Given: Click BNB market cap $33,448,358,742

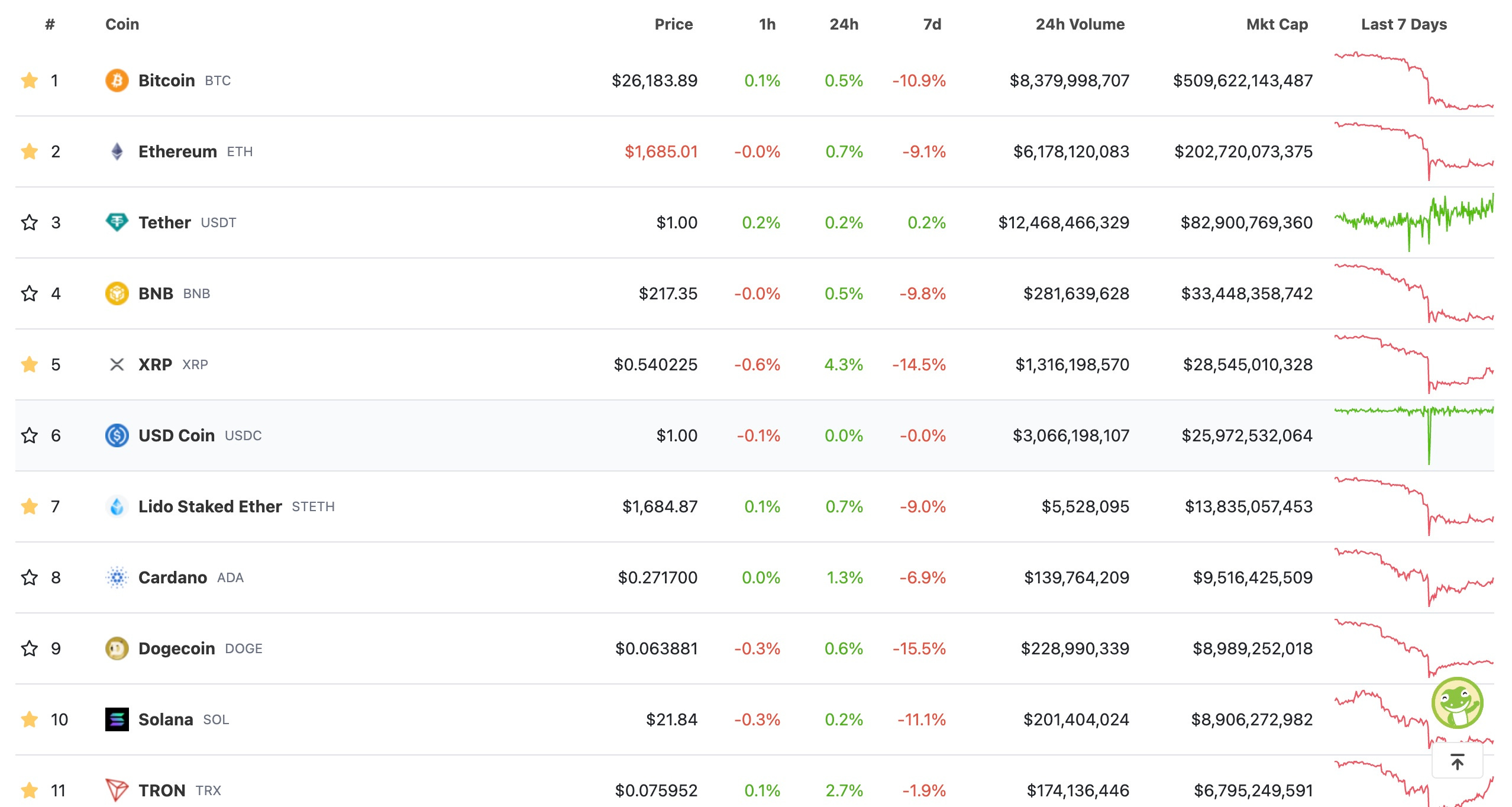Looking at the screenshot, I should click(1247, 293).
